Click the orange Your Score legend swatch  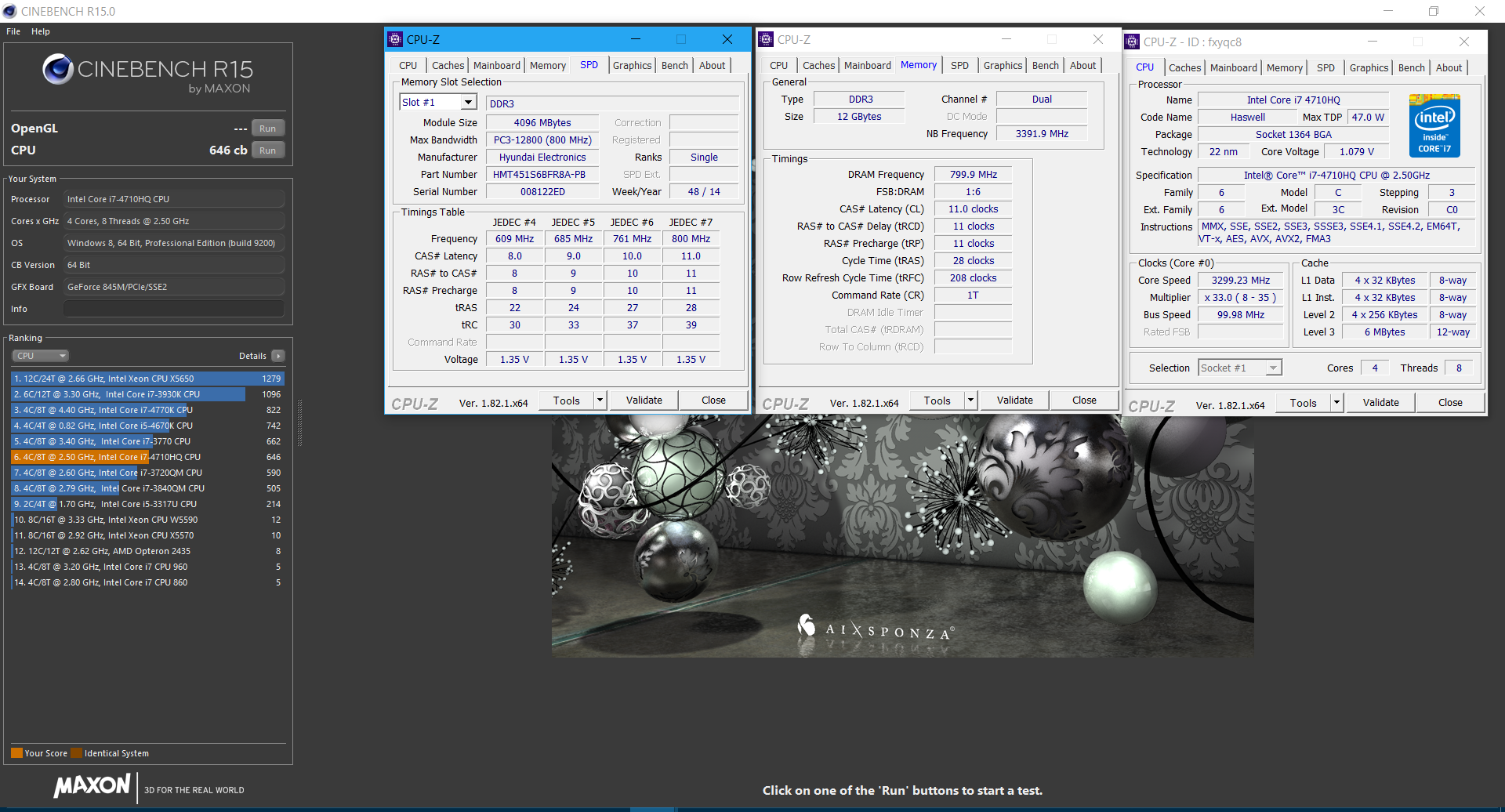pos(16,753)
